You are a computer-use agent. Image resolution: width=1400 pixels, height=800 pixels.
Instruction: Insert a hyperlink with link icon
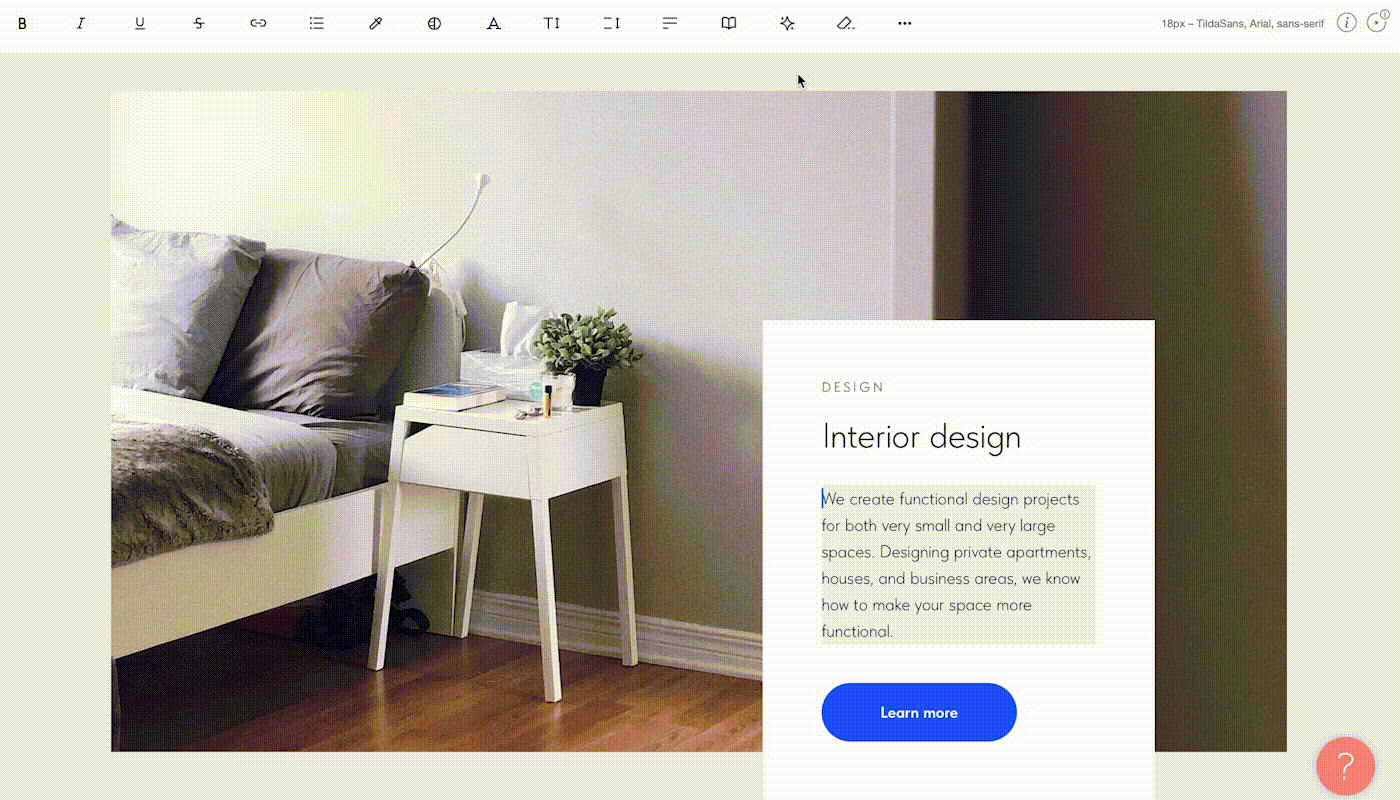[258, 23]
